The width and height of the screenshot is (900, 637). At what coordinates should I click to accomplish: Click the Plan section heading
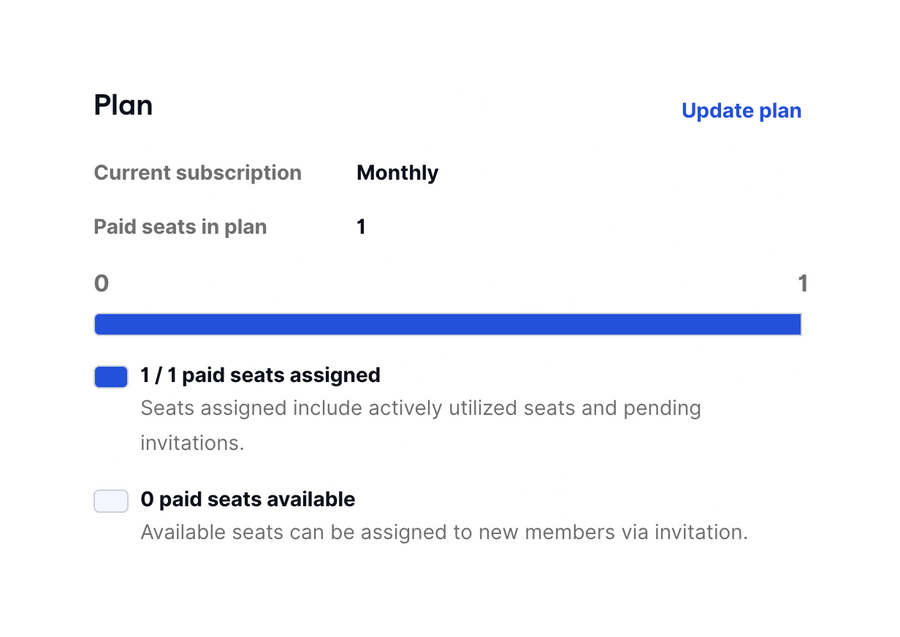pos(123,105)
